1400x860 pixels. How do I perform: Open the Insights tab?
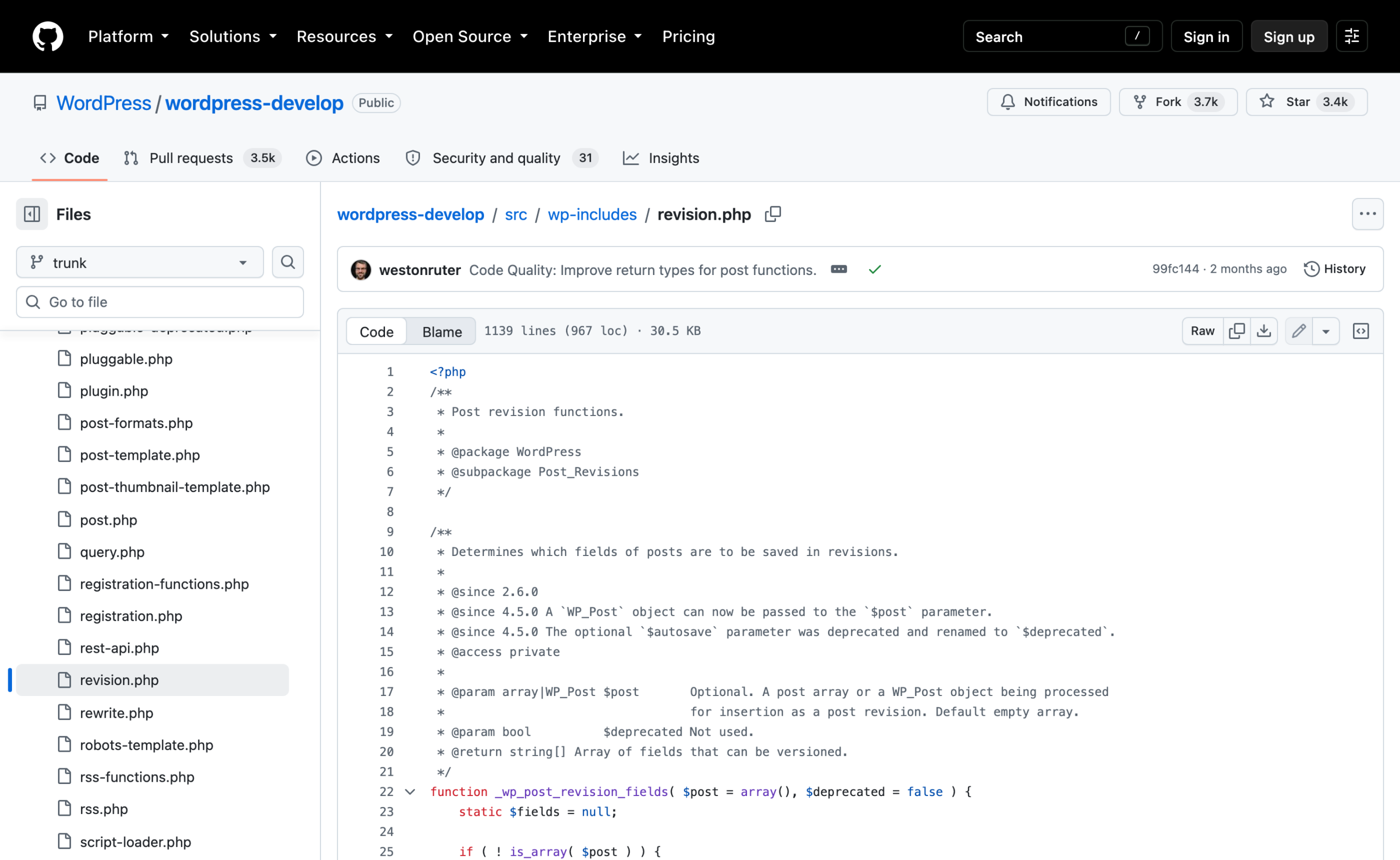661,158
